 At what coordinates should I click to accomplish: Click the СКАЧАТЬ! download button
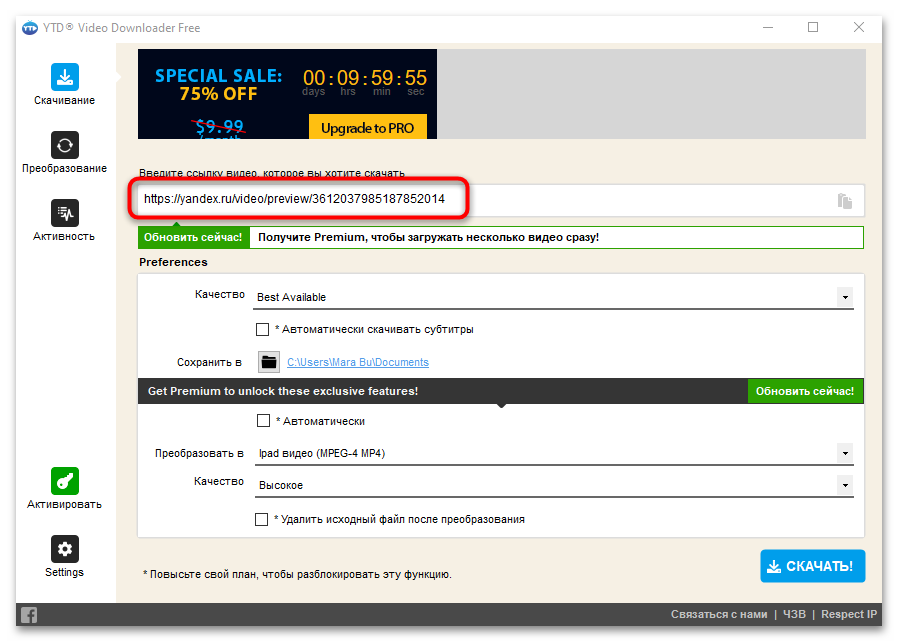[x=812, y=566]
